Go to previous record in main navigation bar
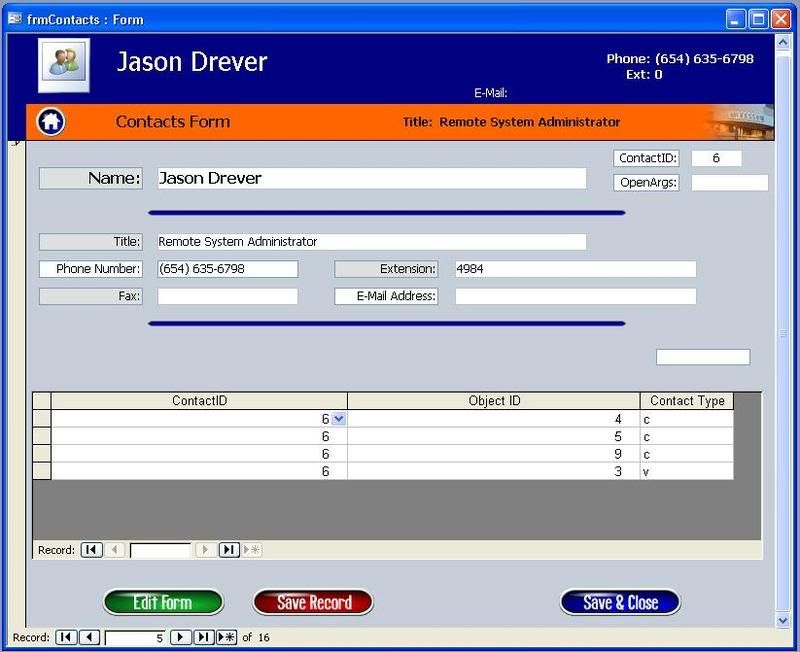 89,637
